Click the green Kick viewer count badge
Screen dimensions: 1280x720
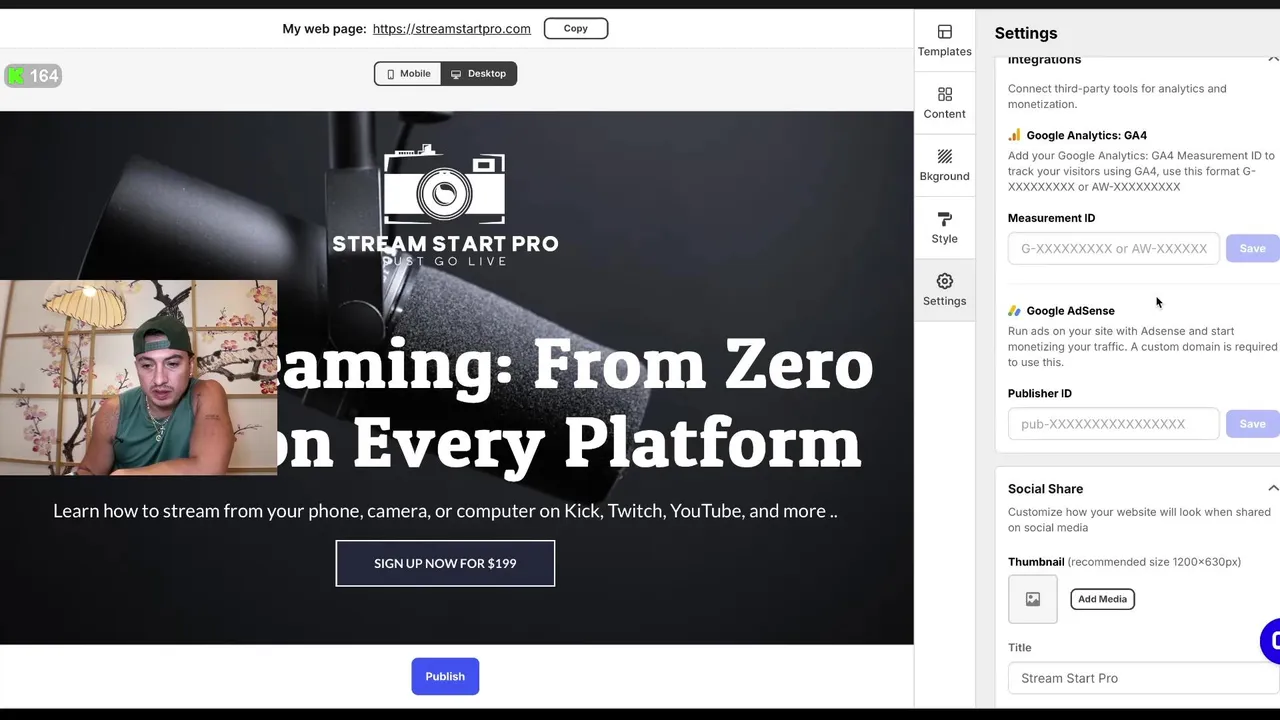[33, 76]
